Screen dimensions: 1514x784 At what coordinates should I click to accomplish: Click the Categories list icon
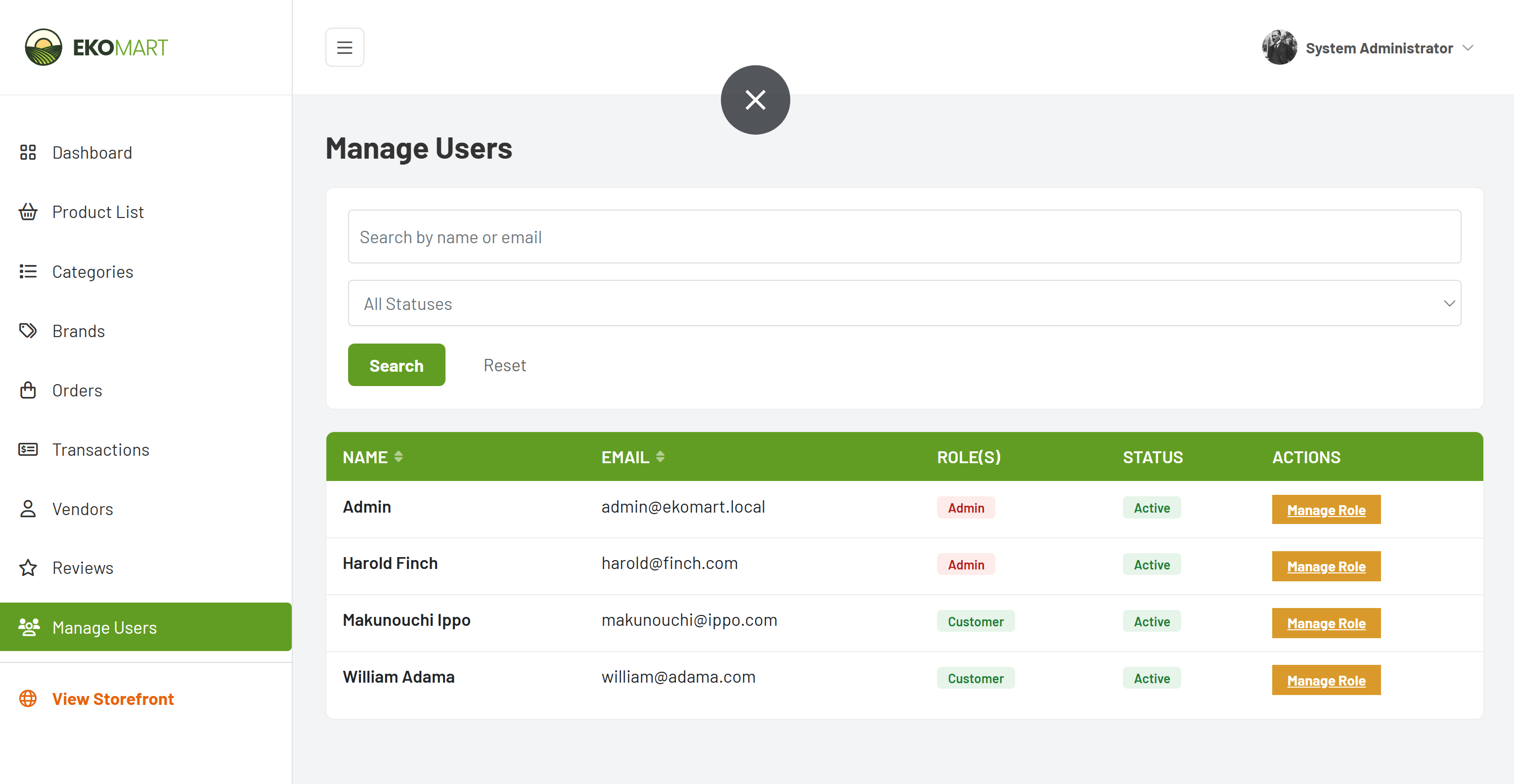click(x=28, y=271)
